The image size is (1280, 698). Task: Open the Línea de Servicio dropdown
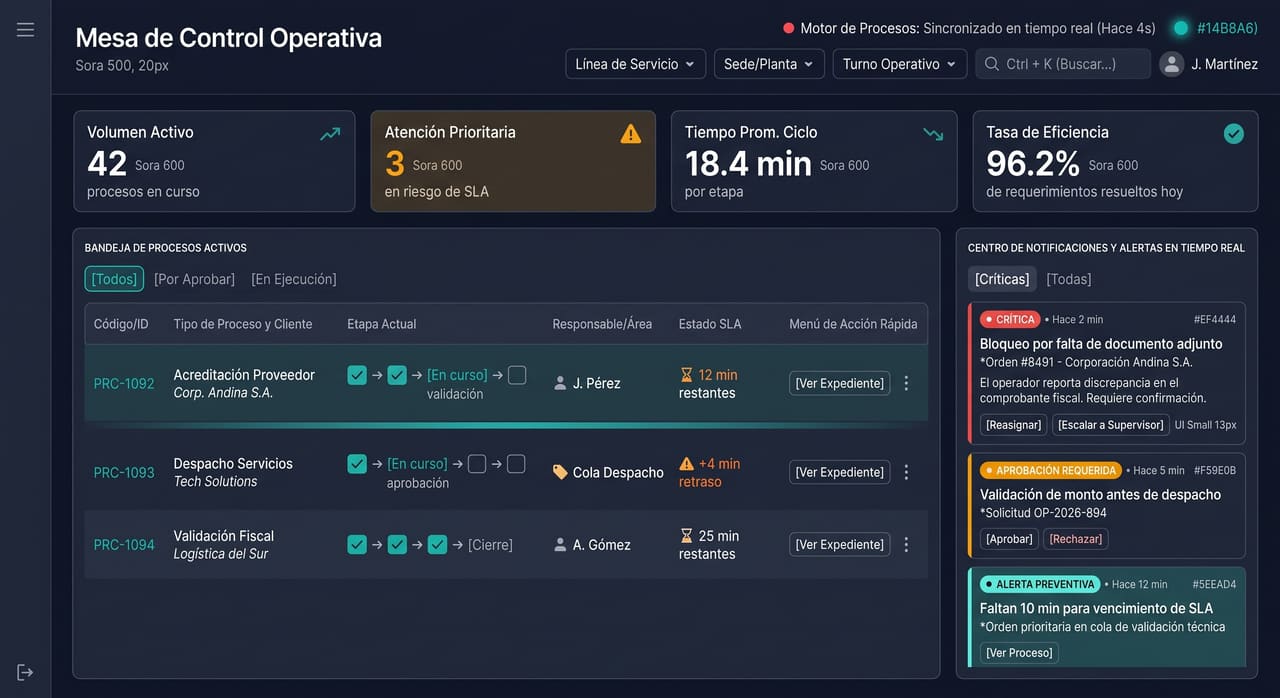click(635, 64)
